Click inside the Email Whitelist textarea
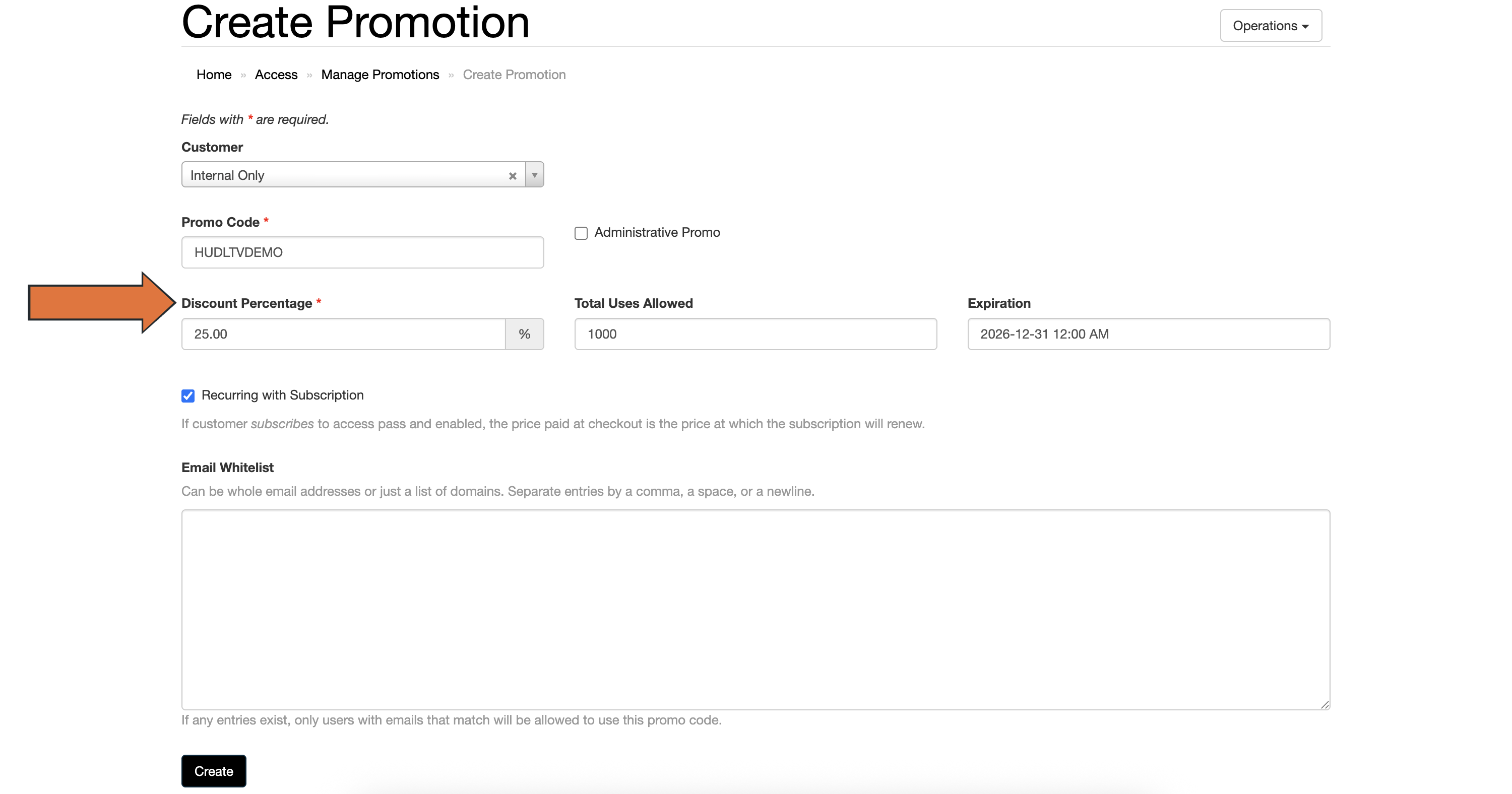Screen dimensions: 1512x794 (x=755, y=609)
